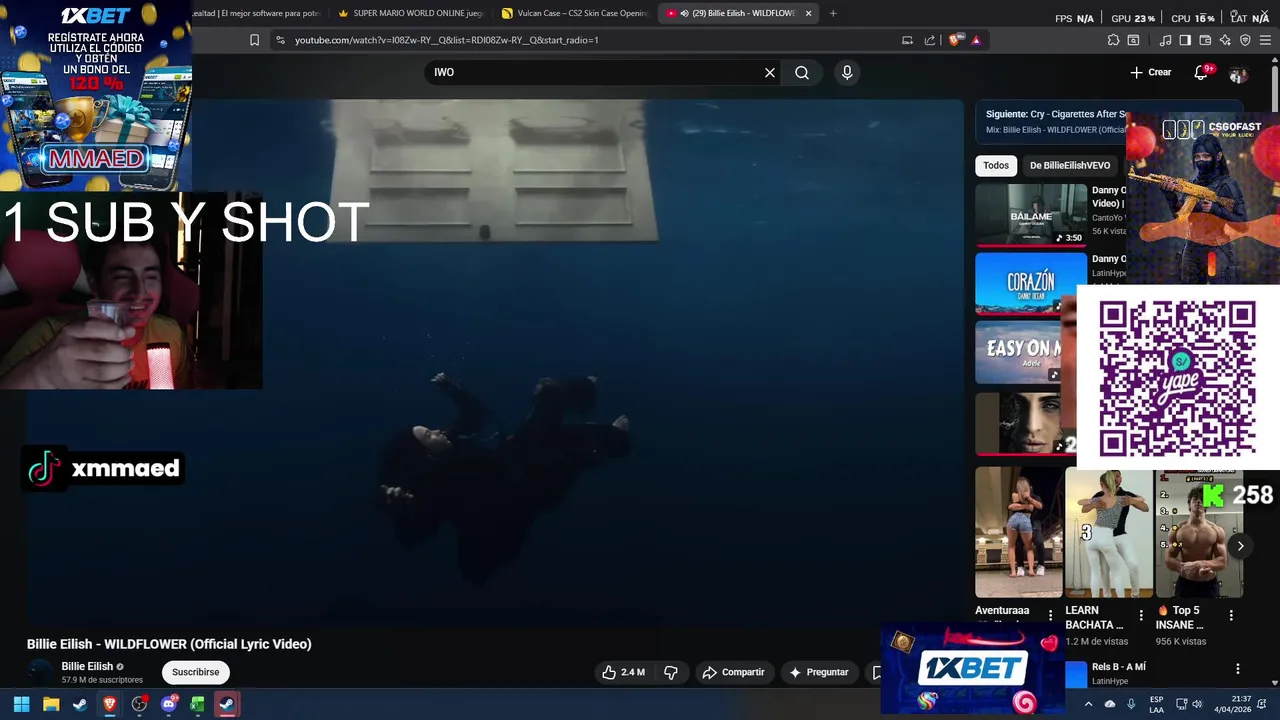Dislike the video with thumbs down
This screenshot has width=1280, height=720.
(x=671, y=672)
